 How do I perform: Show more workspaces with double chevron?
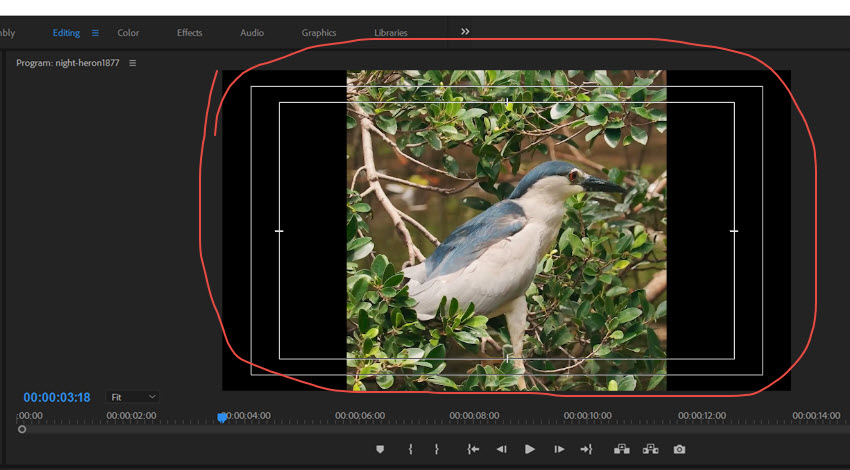point(465,32)
